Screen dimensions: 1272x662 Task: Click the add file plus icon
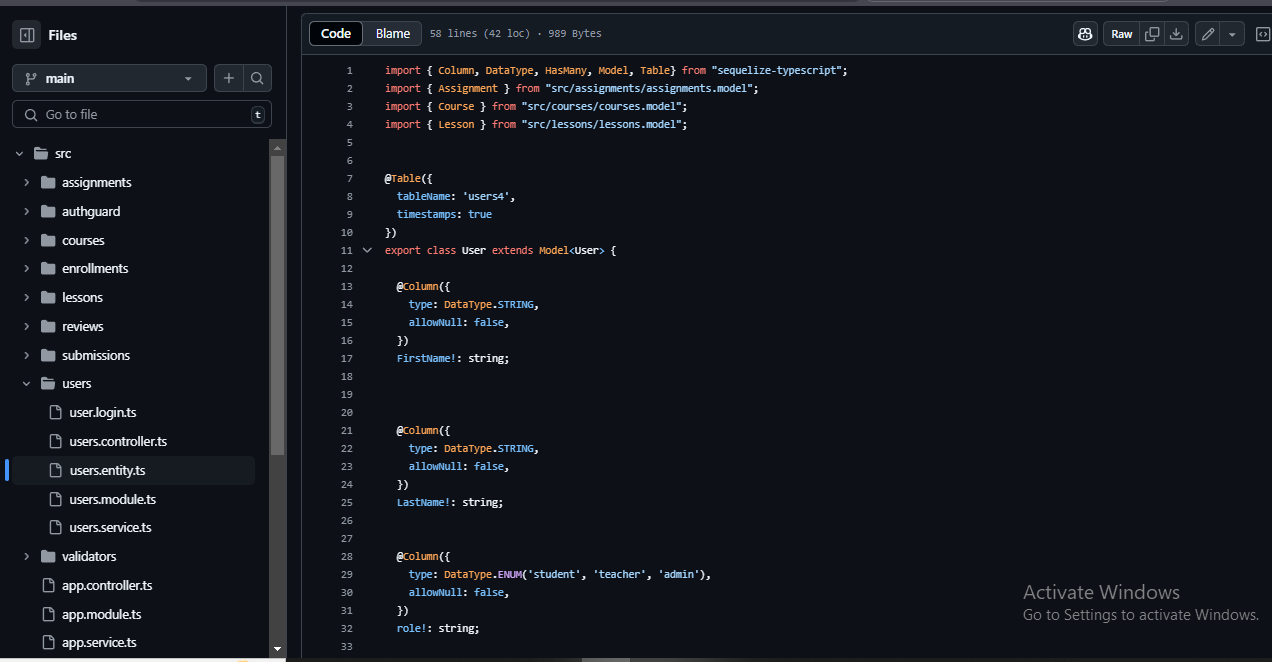229,78
